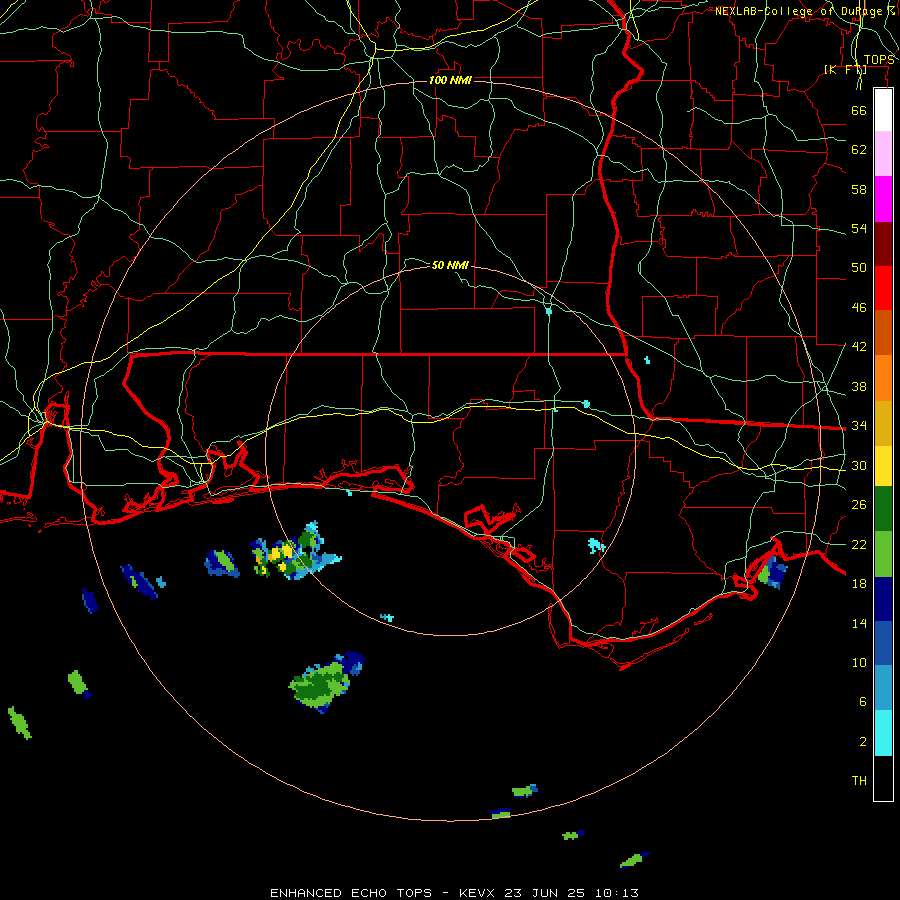The height and width of the screenshot is (900, 900).
Task: Pick the light green legend swatch
Action: pyautogui.click(x=883, y=554)
